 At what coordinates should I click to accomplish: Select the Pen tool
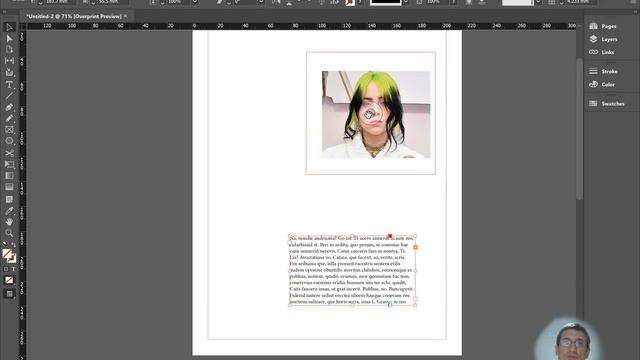coord(9,107)
